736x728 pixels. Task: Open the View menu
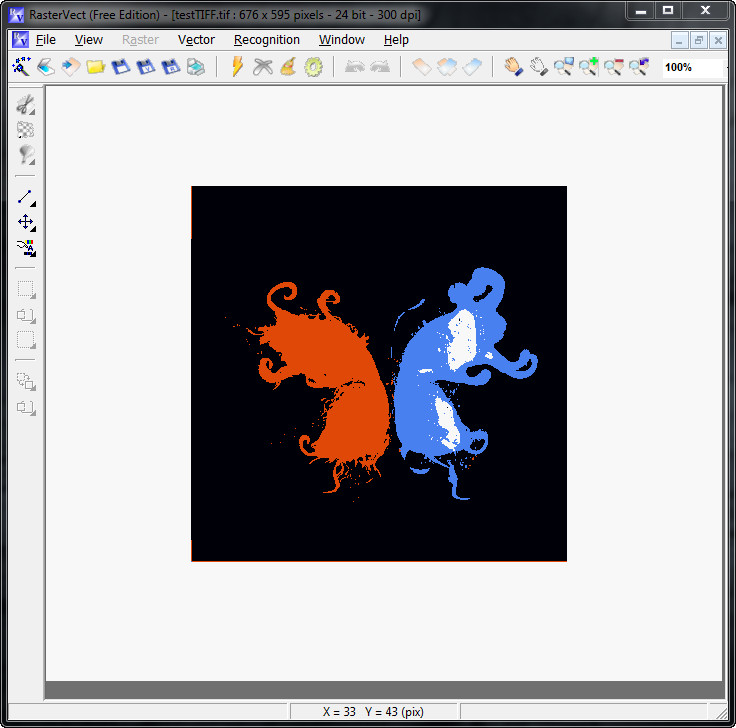89,40
